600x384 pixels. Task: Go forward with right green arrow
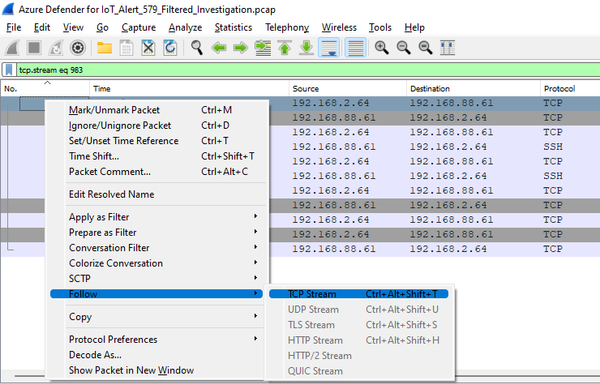[241, 48]
